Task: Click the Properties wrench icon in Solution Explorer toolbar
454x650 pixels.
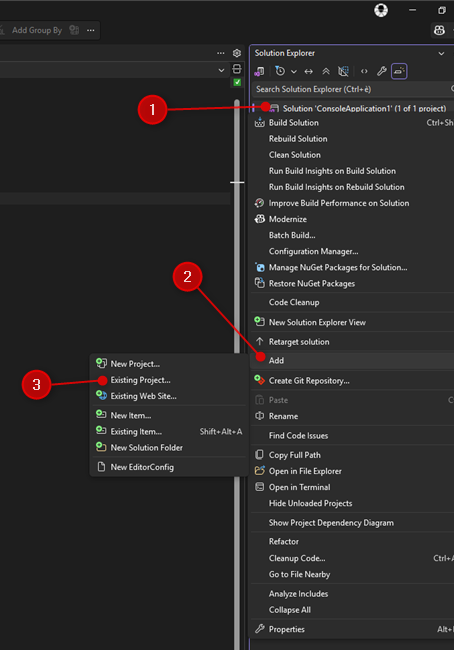Action: pos(381,71)
